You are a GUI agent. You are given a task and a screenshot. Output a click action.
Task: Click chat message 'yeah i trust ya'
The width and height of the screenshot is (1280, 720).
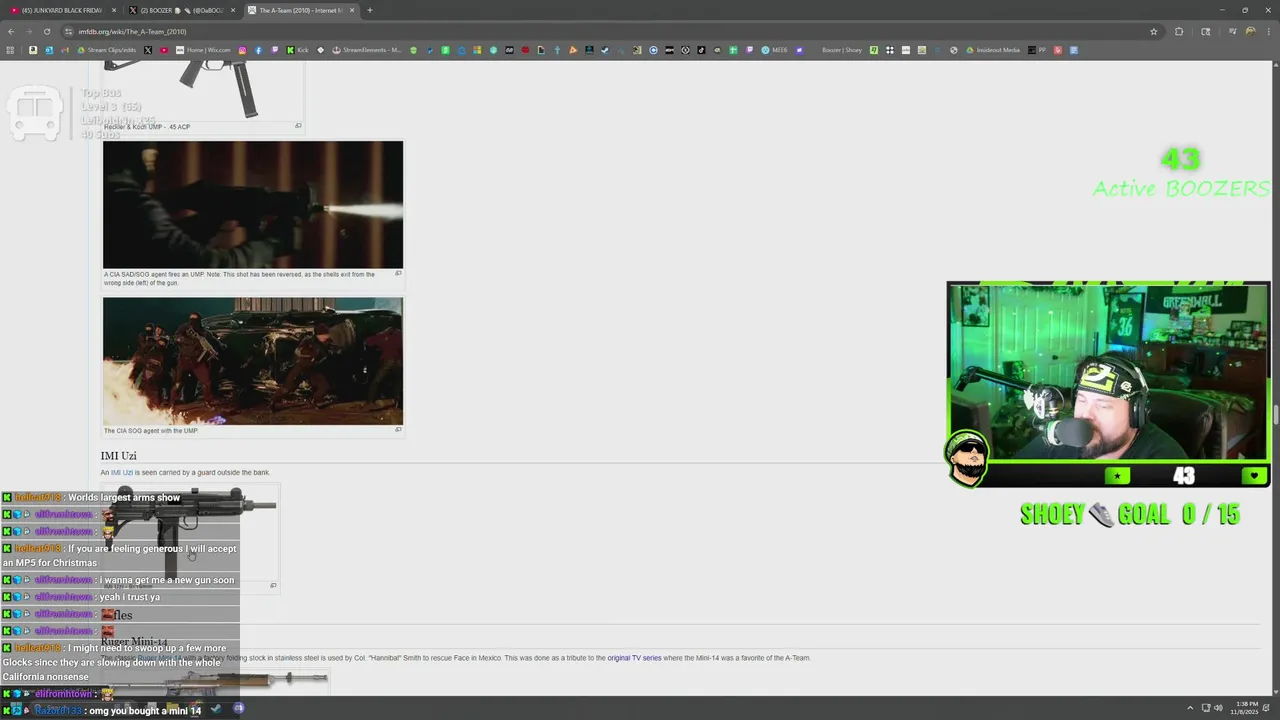click(x=130, y=597)
